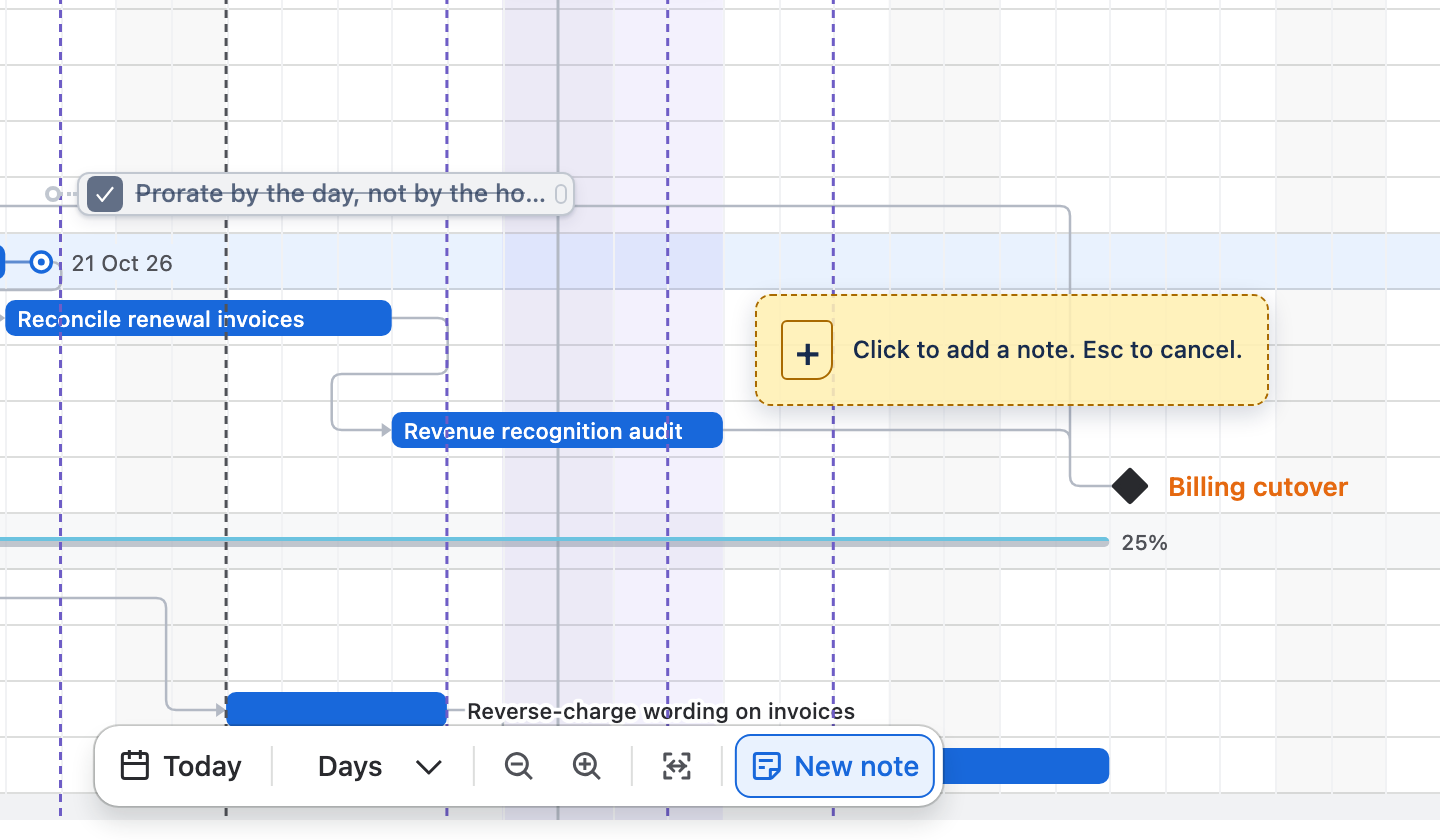Select the "Revenue recognition audit" task bar
The width and height of the screenshot is (1440, 840).
point(557,430)
